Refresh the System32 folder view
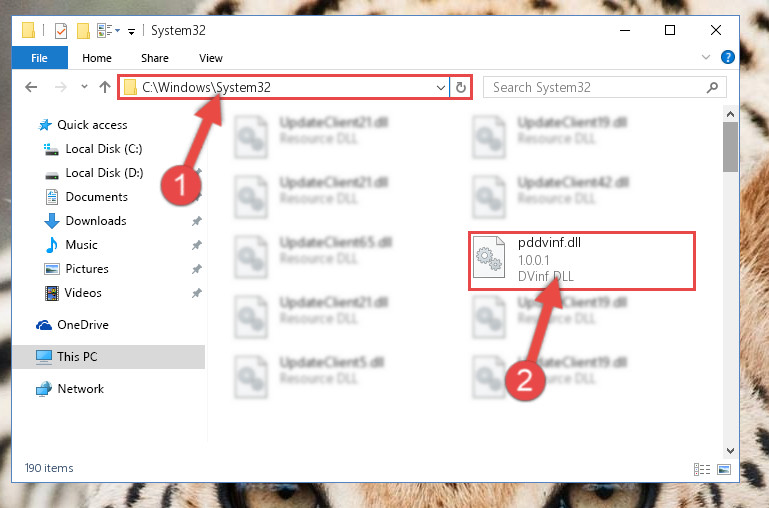Viewport: 769px width, 508px height. (461, 87)
